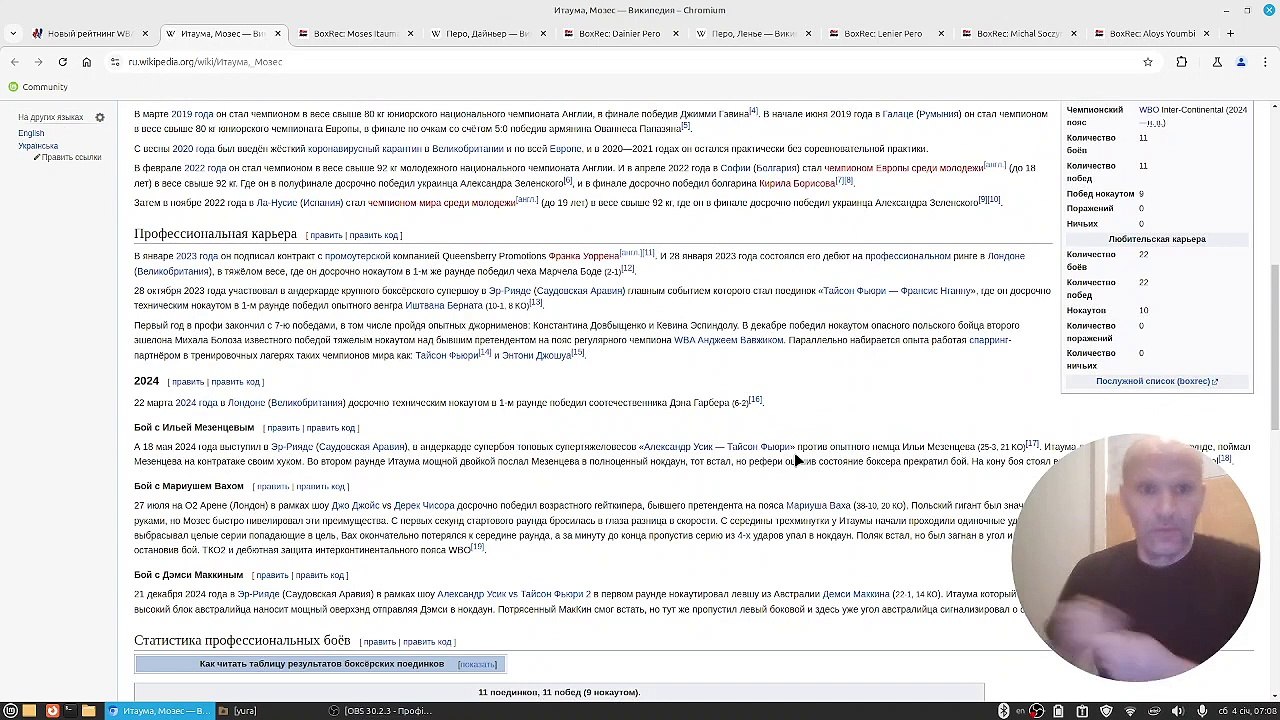Open the 'Александр Усик — Тайсон Фьюри' link
This screenshot has width=1280, height=720.
pyautogui.click(x=719, y=447)
